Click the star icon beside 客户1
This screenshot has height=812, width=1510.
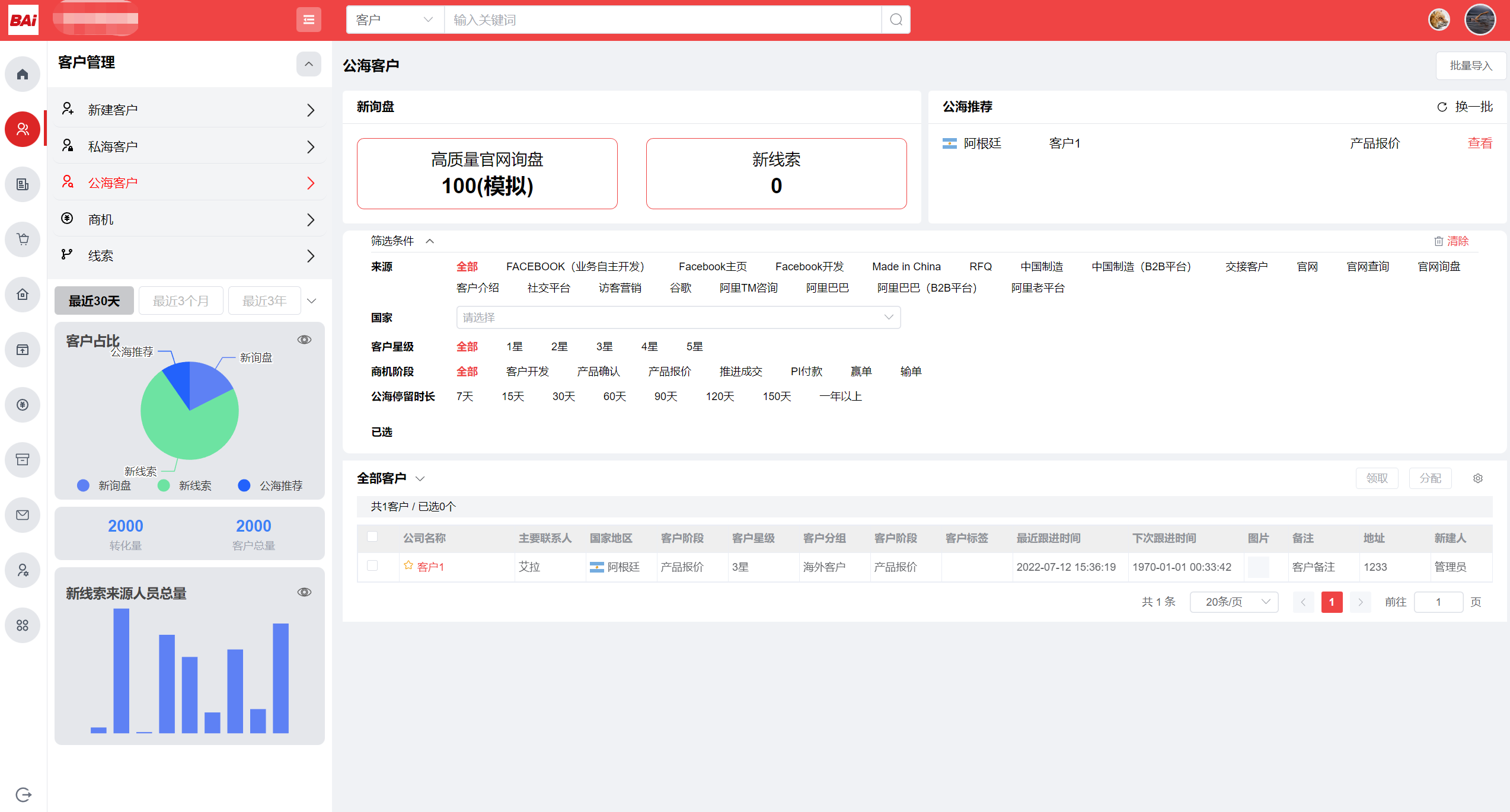[x=408, y=566]
